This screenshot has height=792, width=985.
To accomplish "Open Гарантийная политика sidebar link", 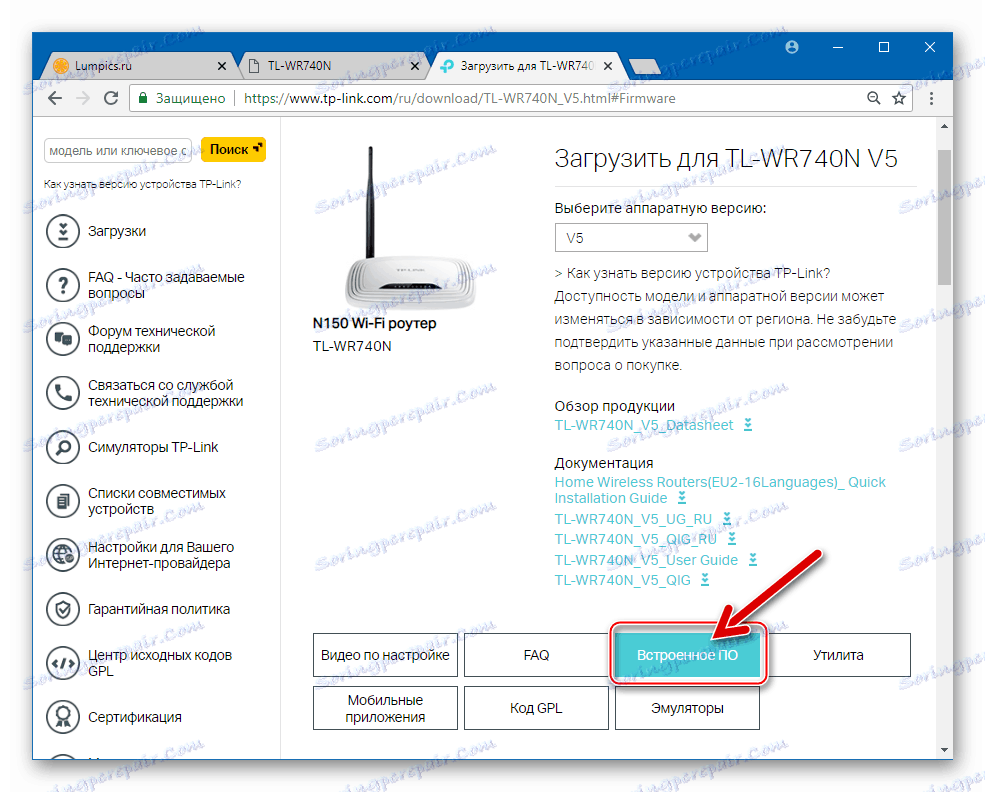I will pyautogui.click(x=159, y=609).
